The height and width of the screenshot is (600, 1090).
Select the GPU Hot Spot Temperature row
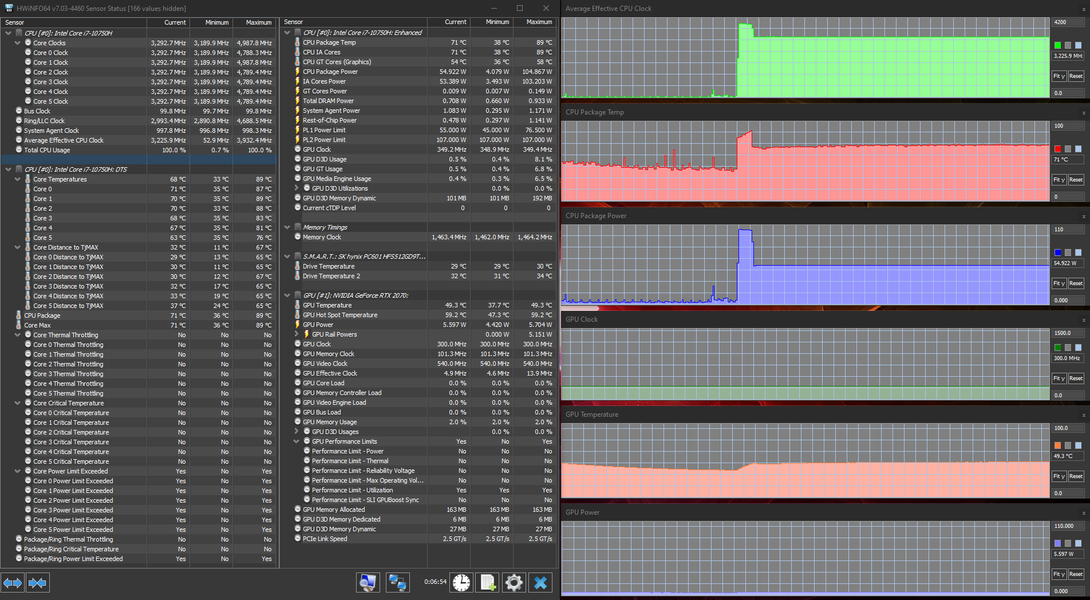click(x=419, y=315)
